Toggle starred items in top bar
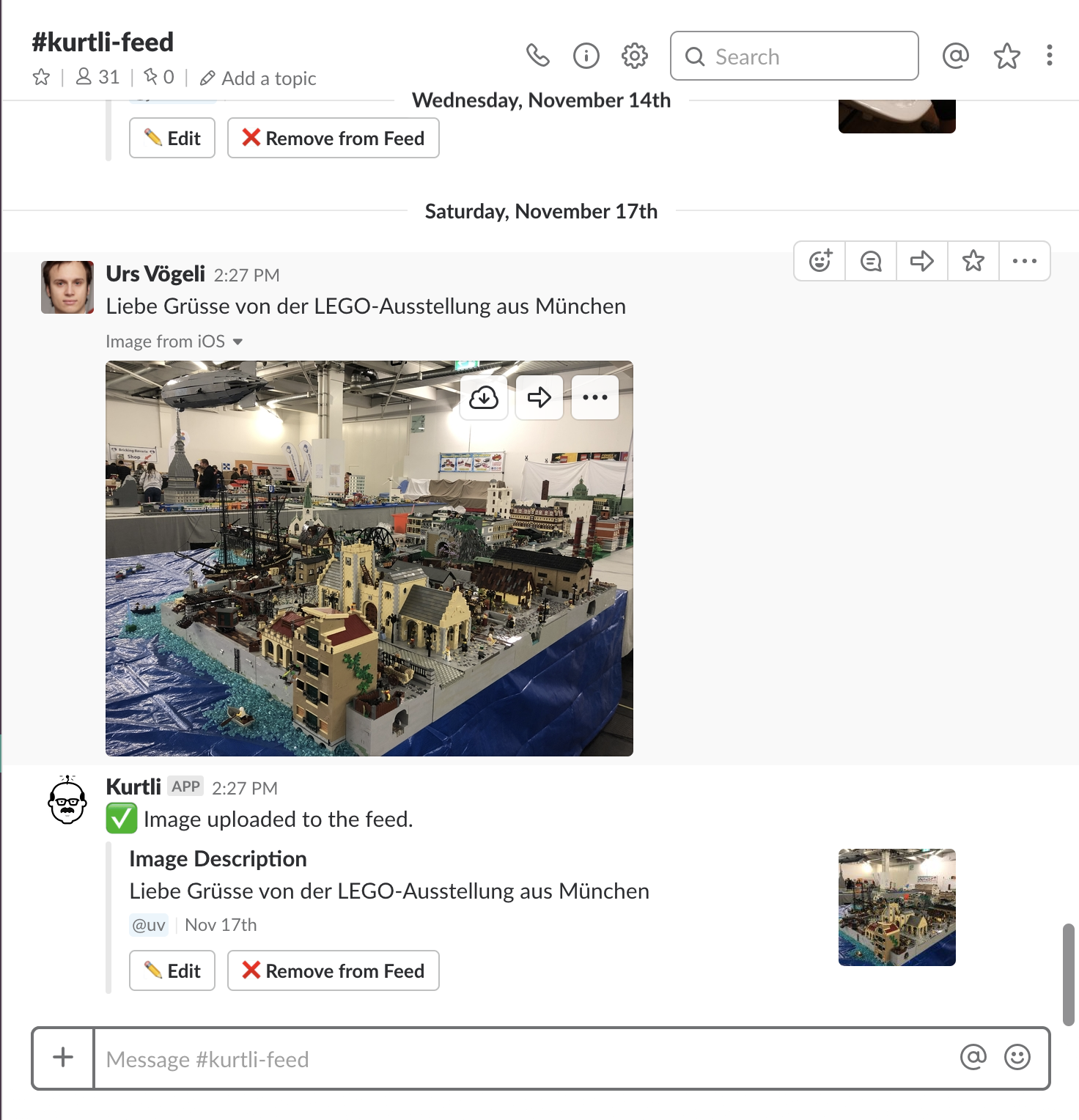 tap(1006, 56)
